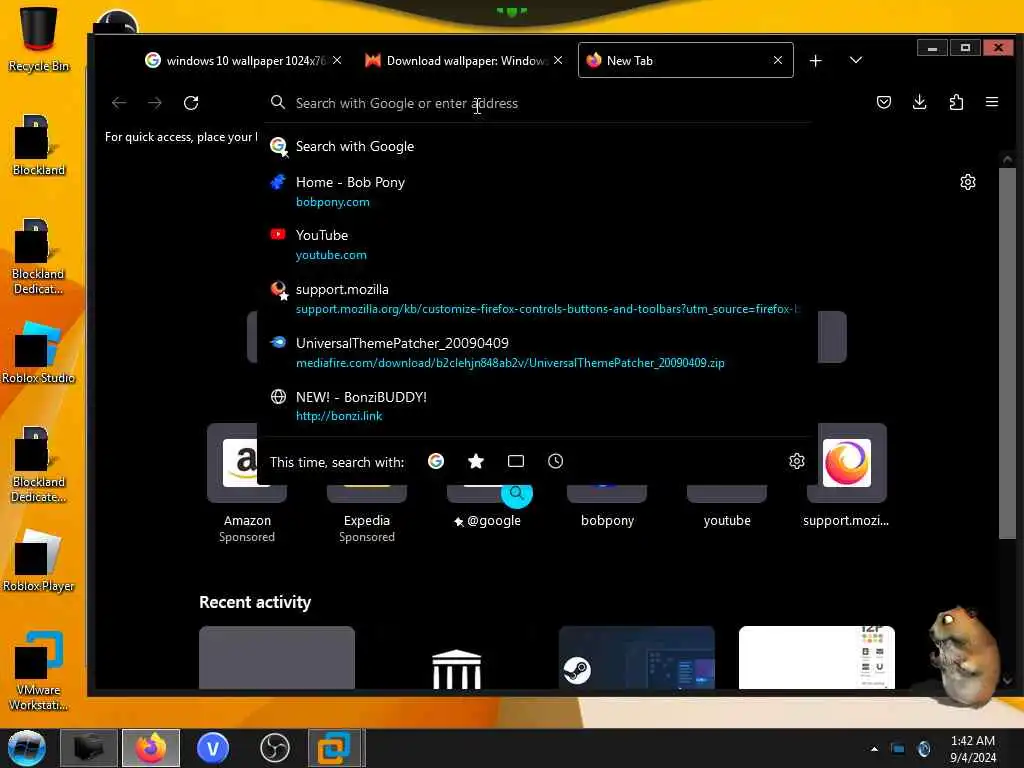Select the Recycle Bin desktop icon
The image size is (1024, 768).
[39, 39]
